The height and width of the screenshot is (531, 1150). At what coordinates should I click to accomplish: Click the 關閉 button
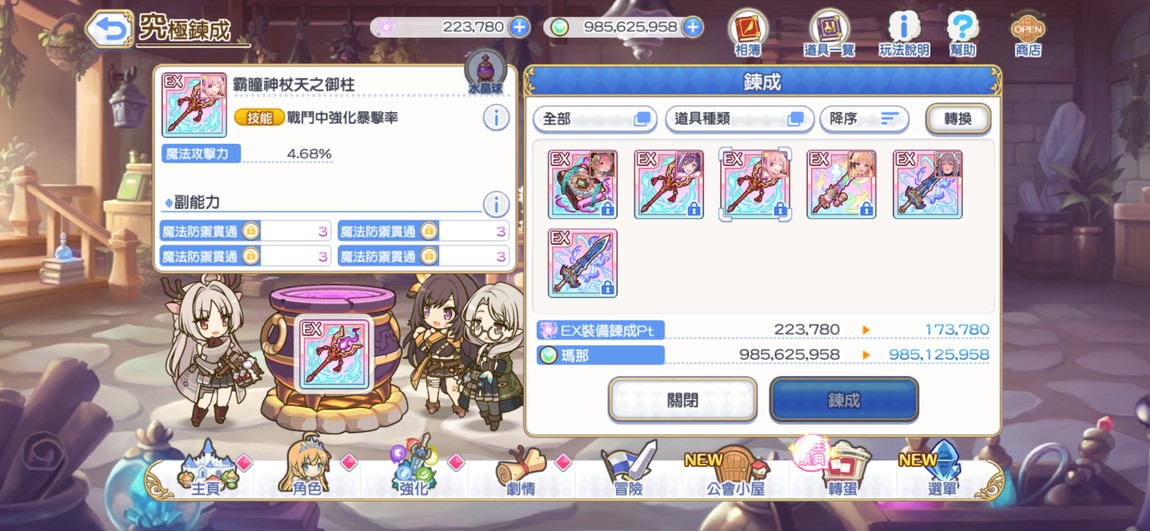click(682, 400)
